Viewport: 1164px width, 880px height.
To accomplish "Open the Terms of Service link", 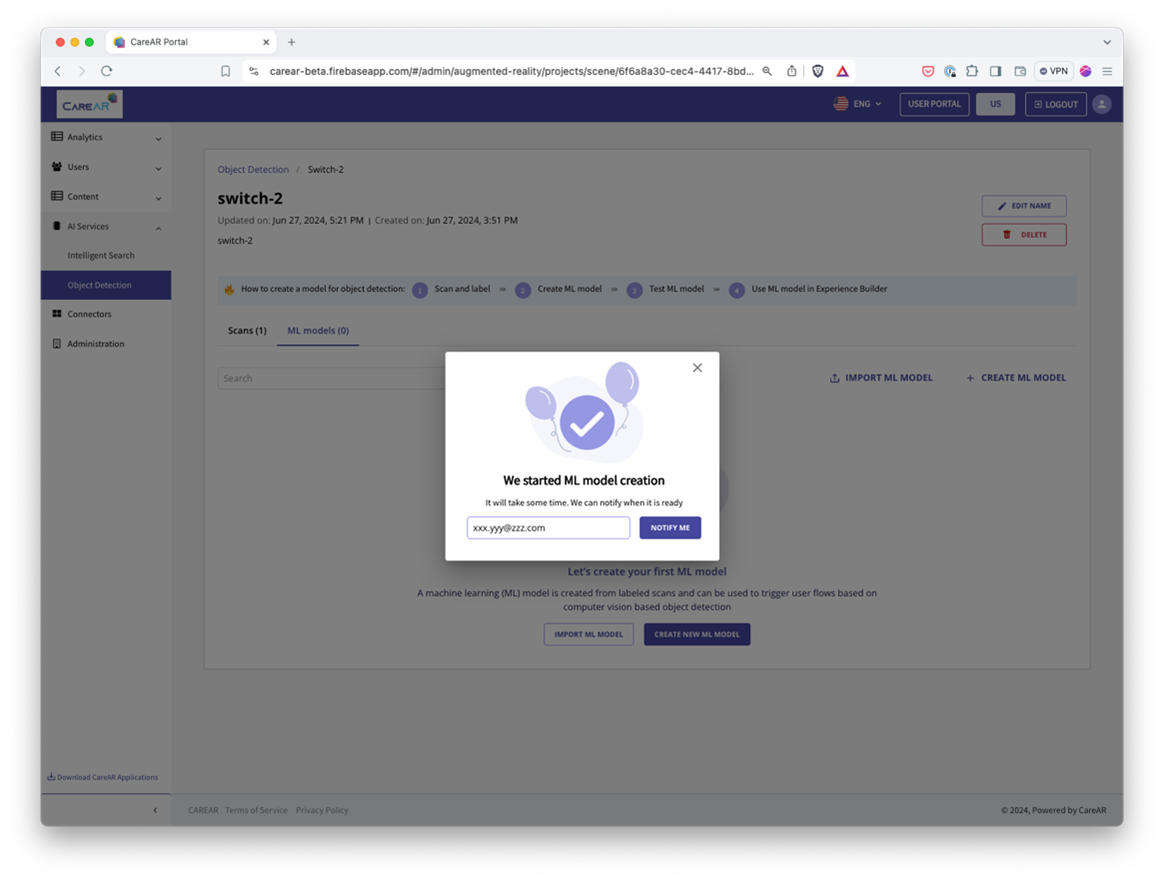I will click(256, 810).
